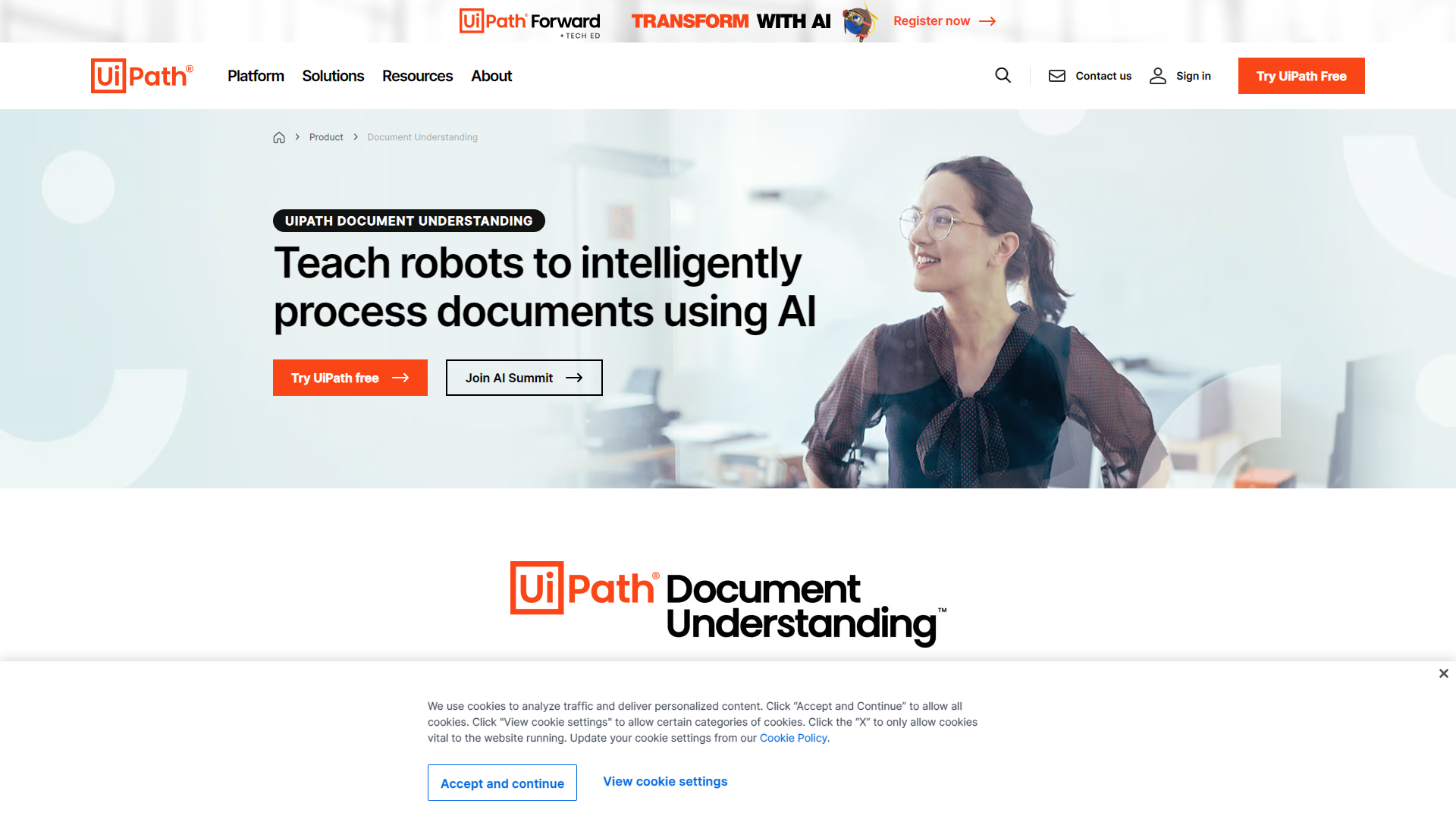Toggle Accept and continue cookie setting
The width and height of the screenshot is (1456, 819).
pyautogui.click(x=502, y=783)
